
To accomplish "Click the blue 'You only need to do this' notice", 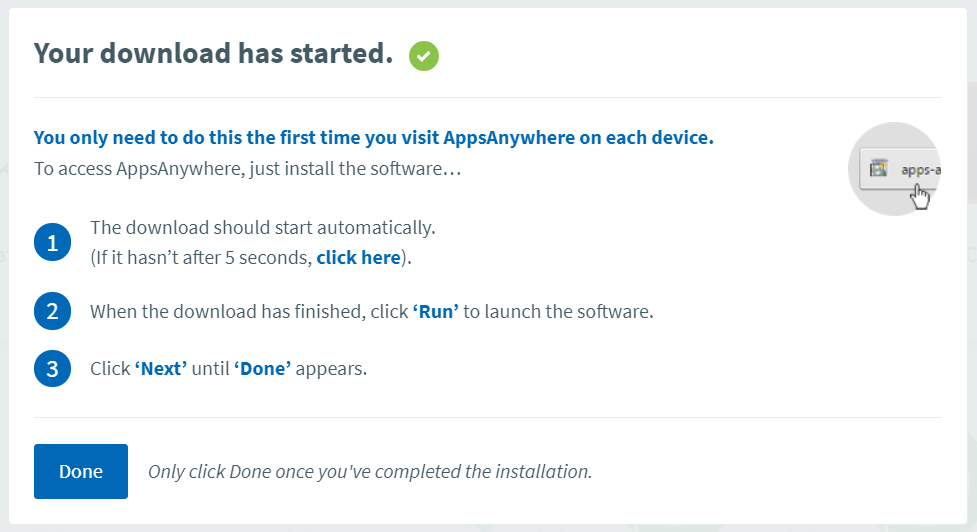I will pyautogui.click(x=374, y=138).
